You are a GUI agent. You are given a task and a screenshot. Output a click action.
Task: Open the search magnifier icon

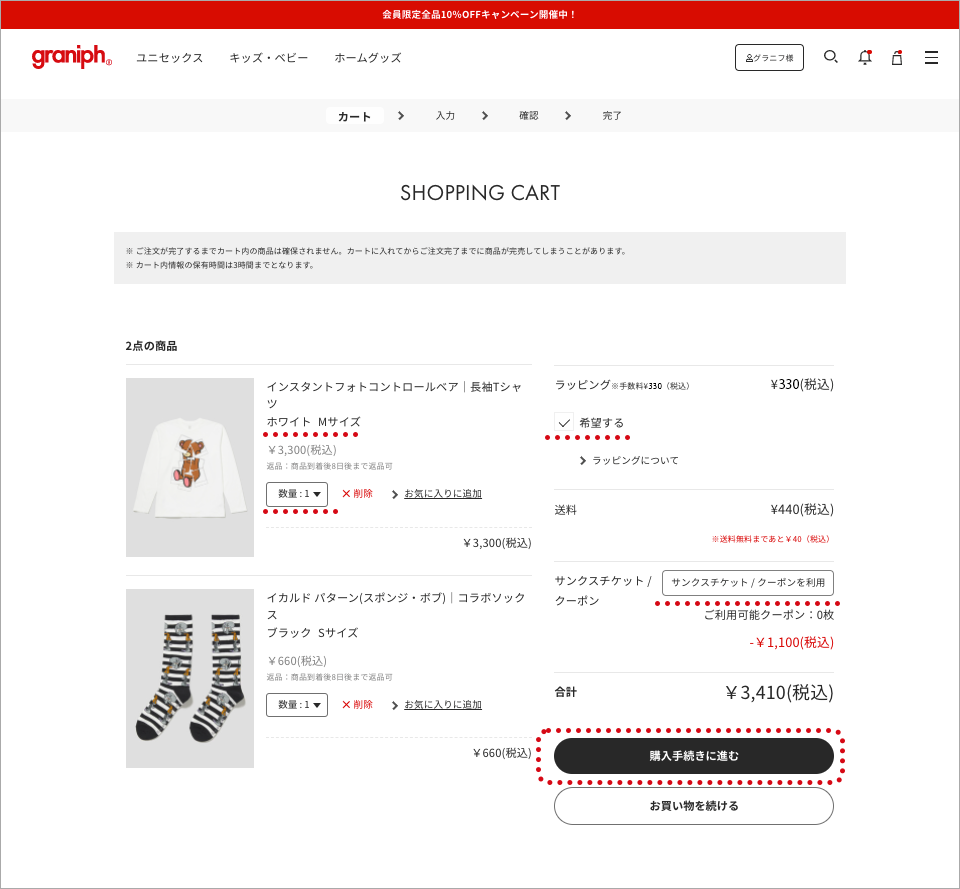pyautogui.click(x=830, y=57)
